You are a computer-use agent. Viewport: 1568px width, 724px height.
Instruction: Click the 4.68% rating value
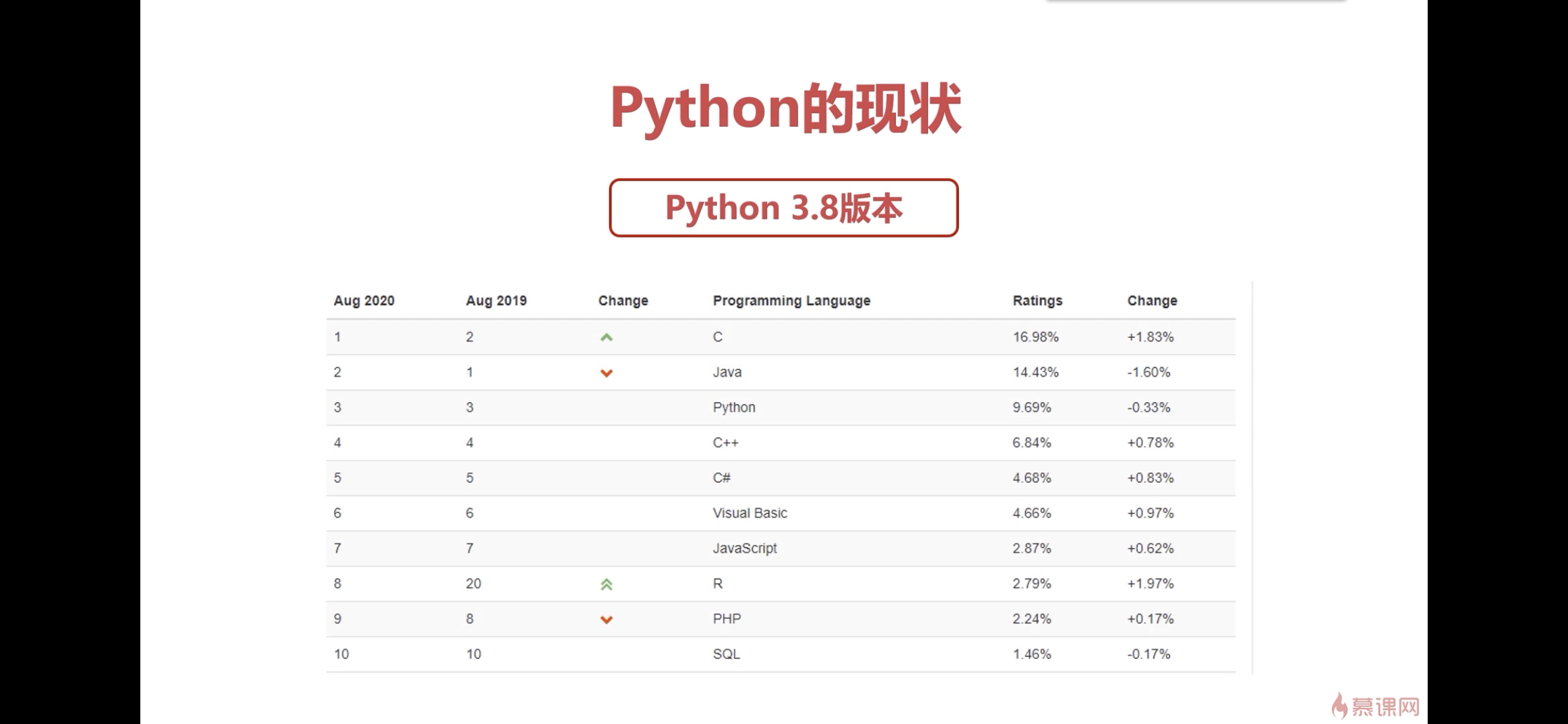(1032, 478)
